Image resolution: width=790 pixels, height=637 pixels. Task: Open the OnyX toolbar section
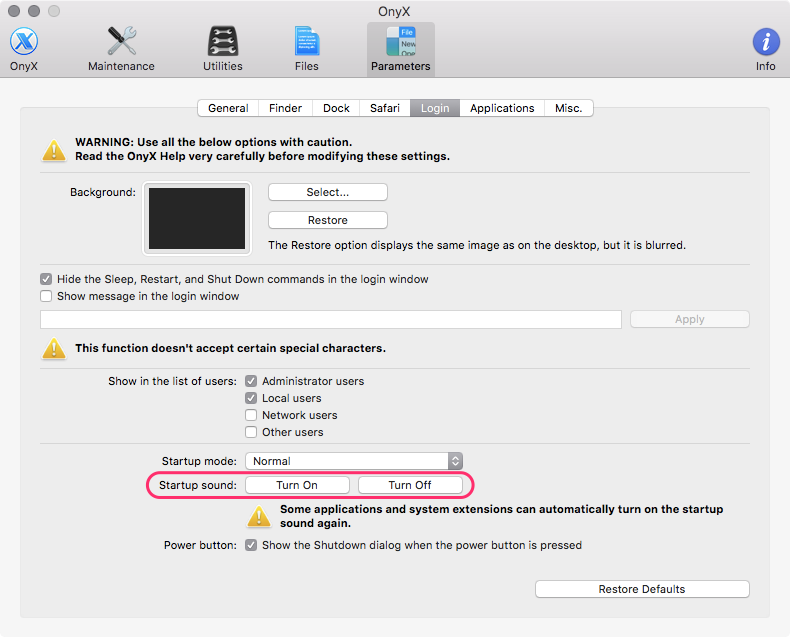point(24,49)
